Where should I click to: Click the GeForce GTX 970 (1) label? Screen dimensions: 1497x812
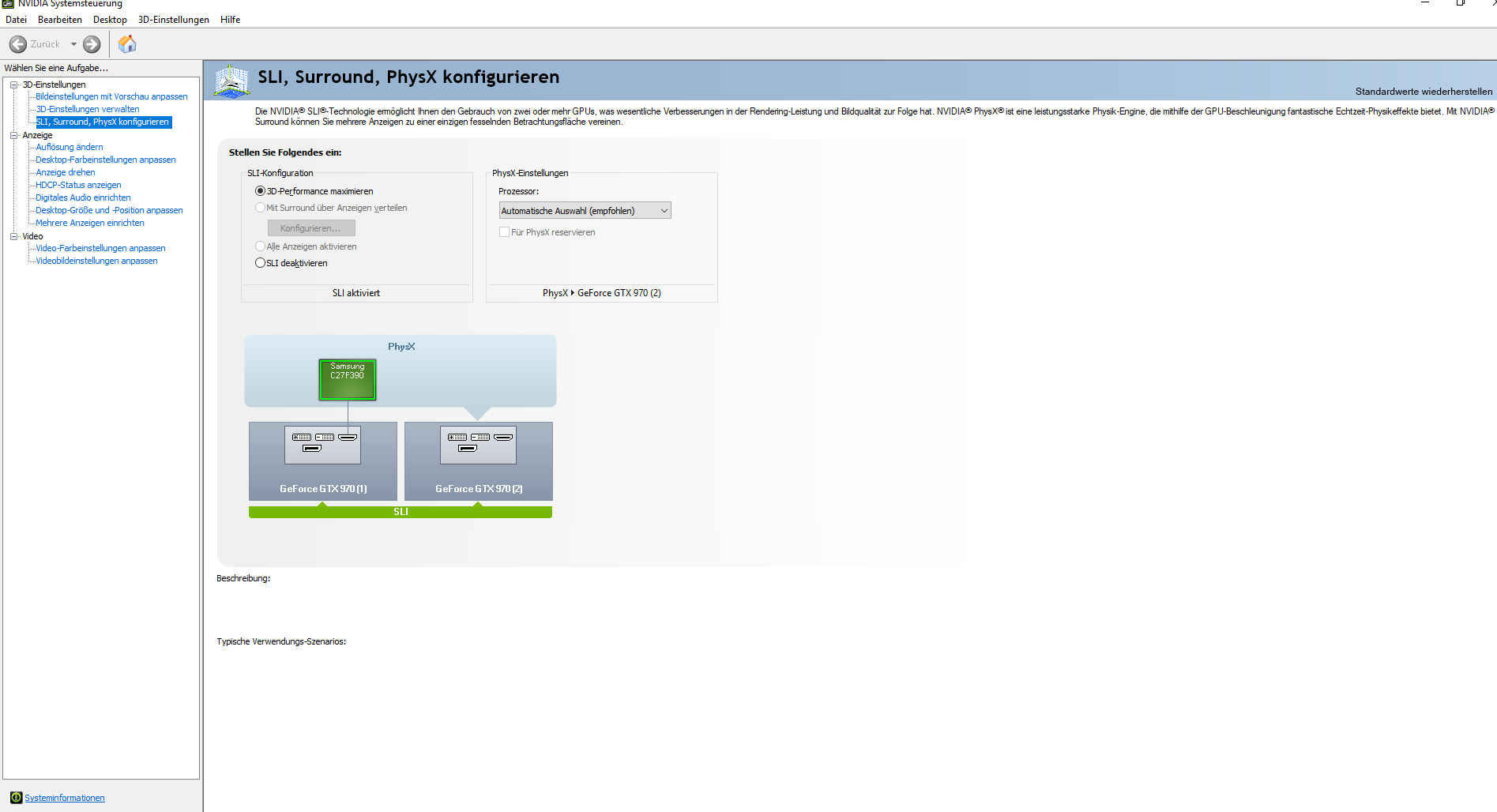[x=323, y=489]
